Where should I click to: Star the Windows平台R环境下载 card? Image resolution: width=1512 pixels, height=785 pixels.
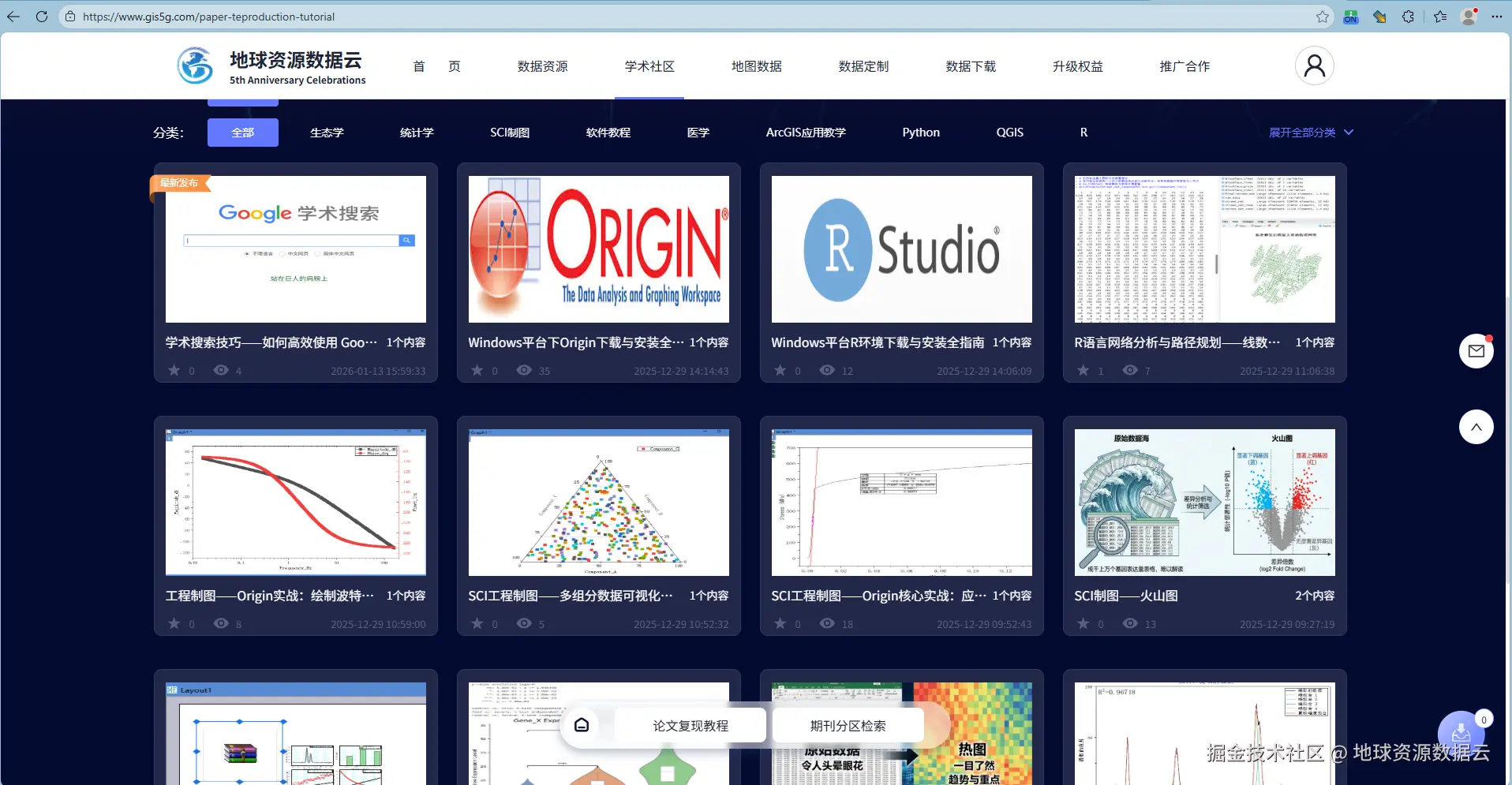click(780, 370)
